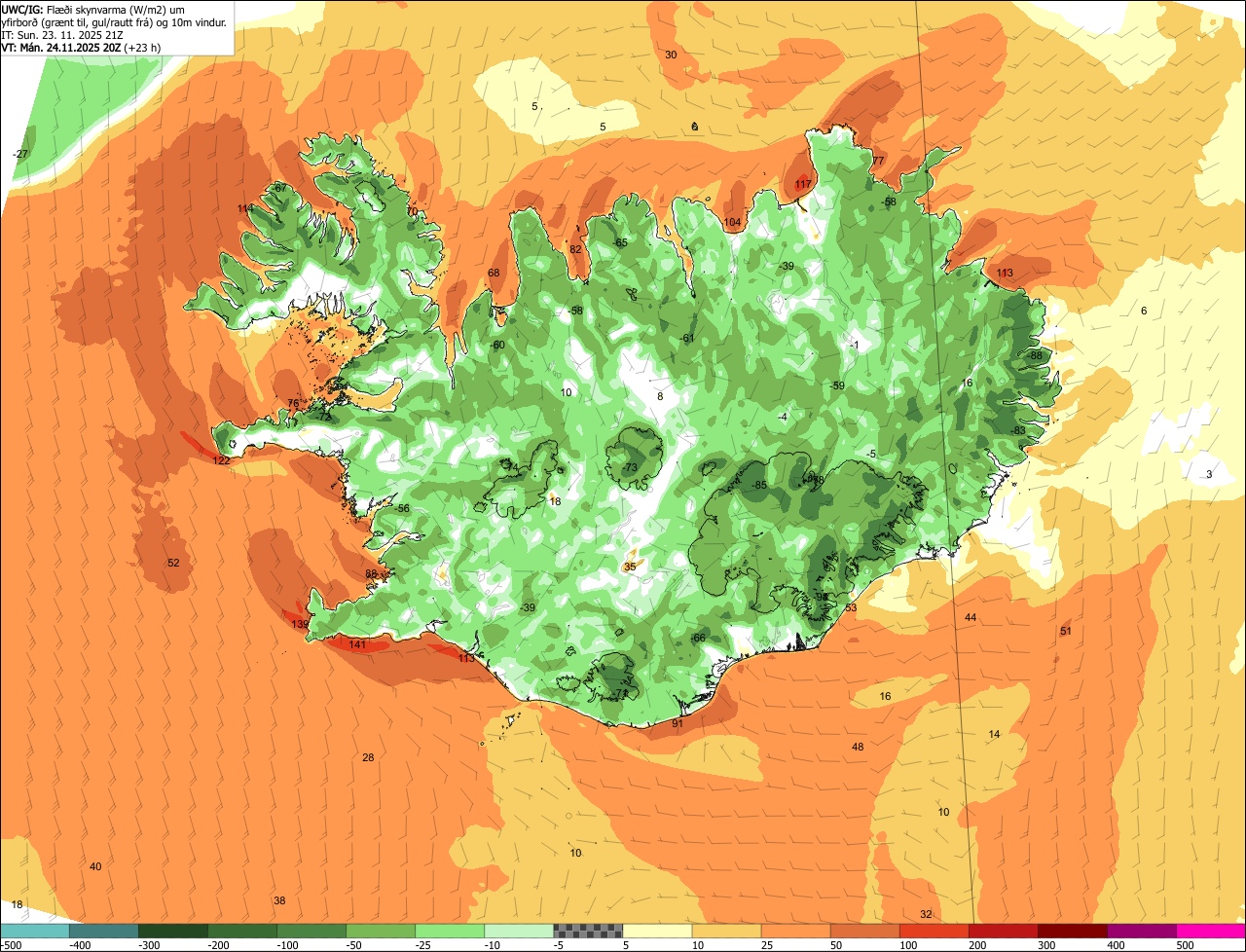Click the map value 122 off Snæfellsnes
The height and width of the screenshot is (952, 1246).
coord(222,460)
